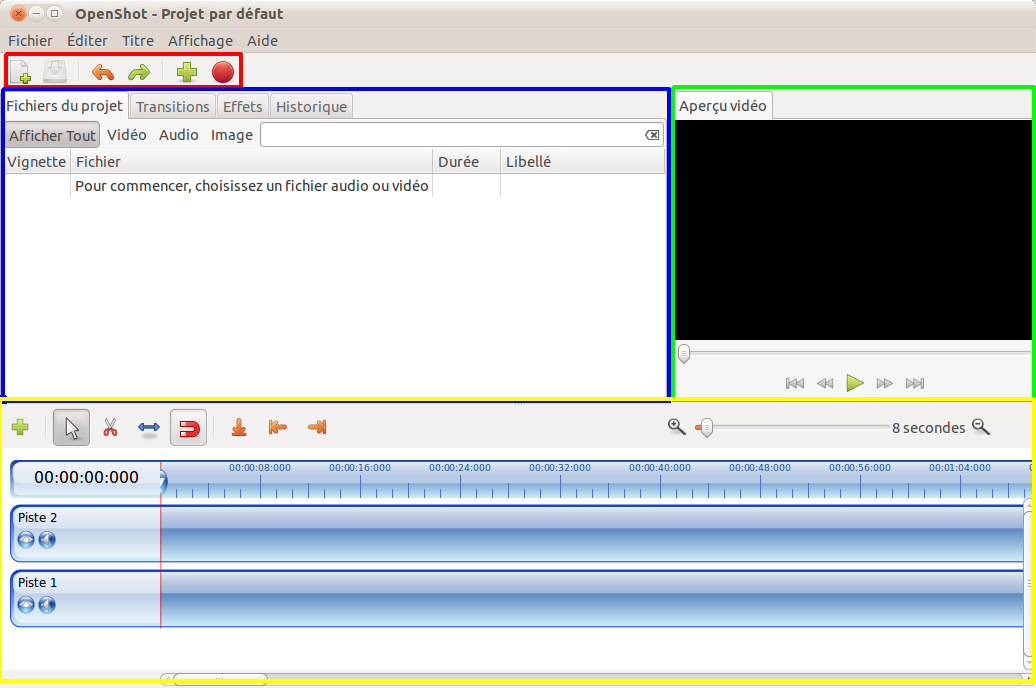The height and width of the screenshot is (688, 1036).
Task: Filter project files by Image
Action: coord(232,135)
